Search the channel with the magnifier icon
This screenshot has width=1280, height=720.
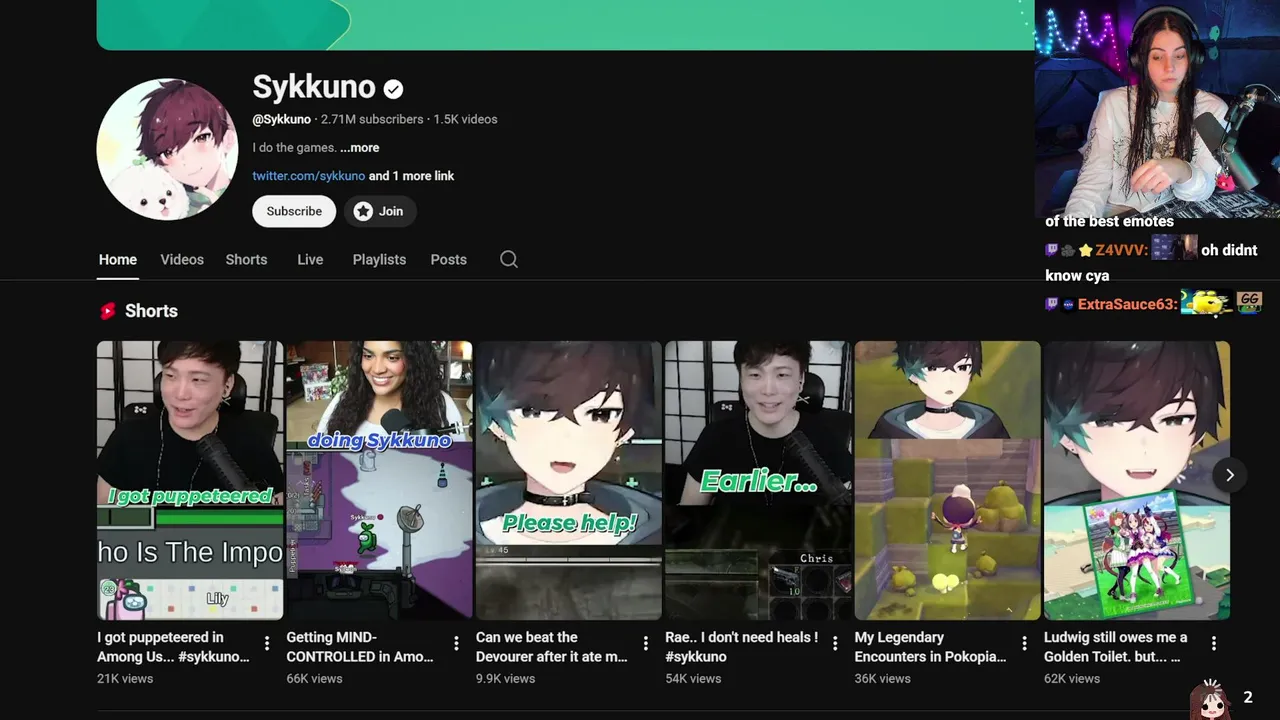point(509,259)
